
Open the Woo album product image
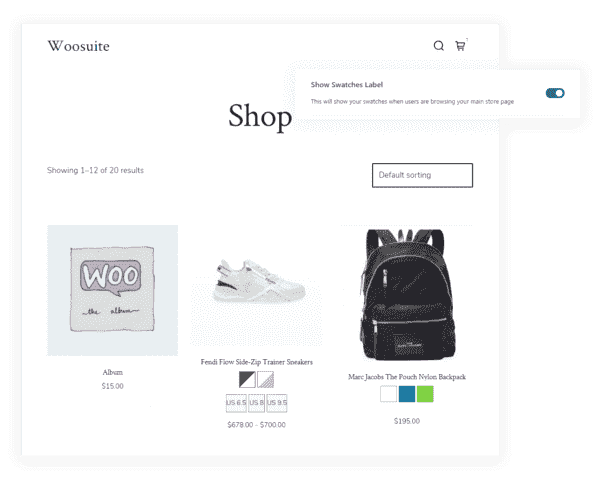[x=112, y=291]
